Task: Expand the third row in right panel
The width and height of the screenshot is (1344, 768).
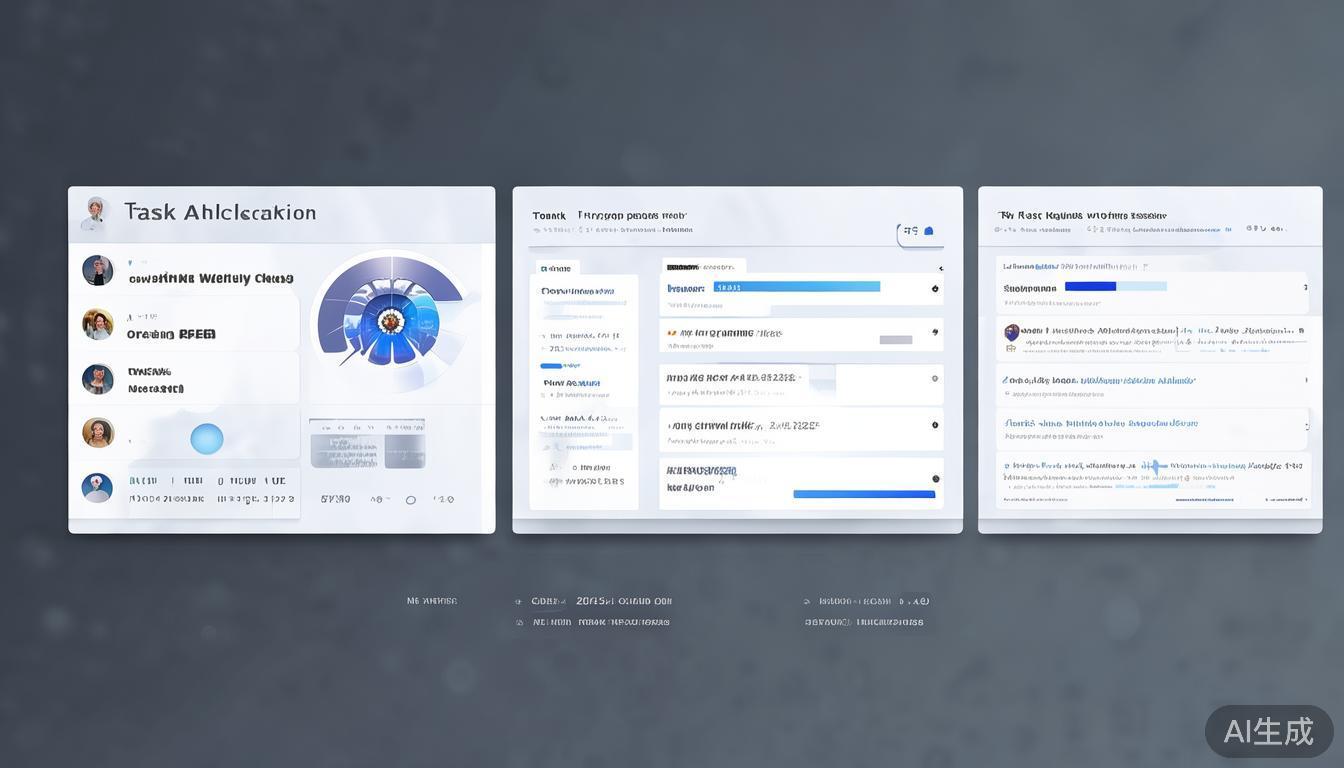Action: [x=1305, y=380]
